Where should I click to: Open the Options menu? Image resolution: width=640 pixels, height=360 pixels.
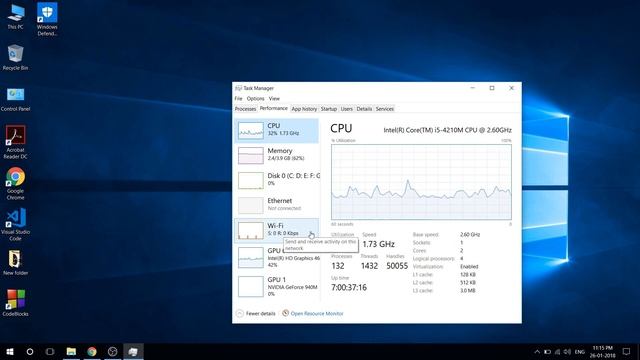[256, 98]
